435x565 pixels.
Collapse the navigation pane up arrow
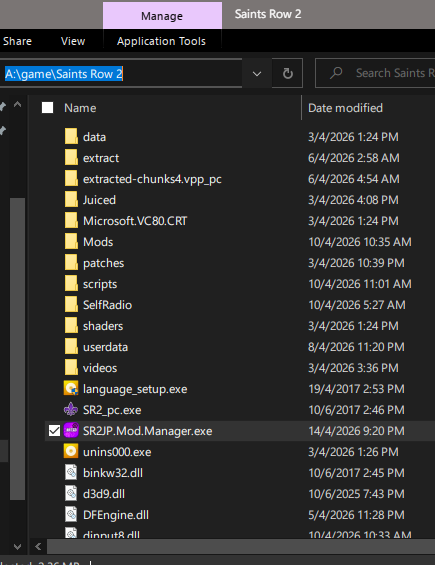(x=17, y=105)
